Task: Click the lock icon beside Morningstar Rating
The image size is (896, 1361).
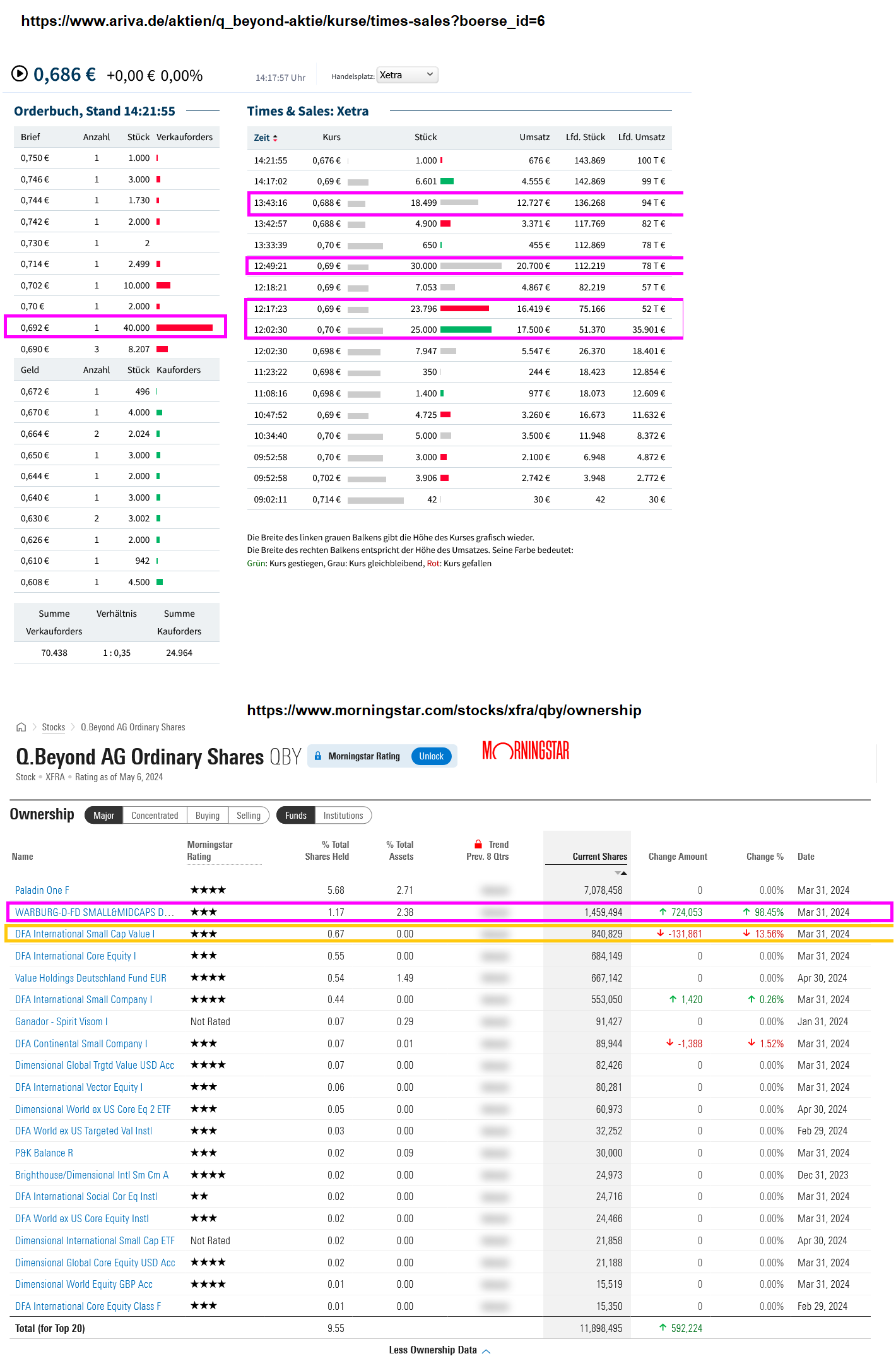Action: tap(318, 756)
